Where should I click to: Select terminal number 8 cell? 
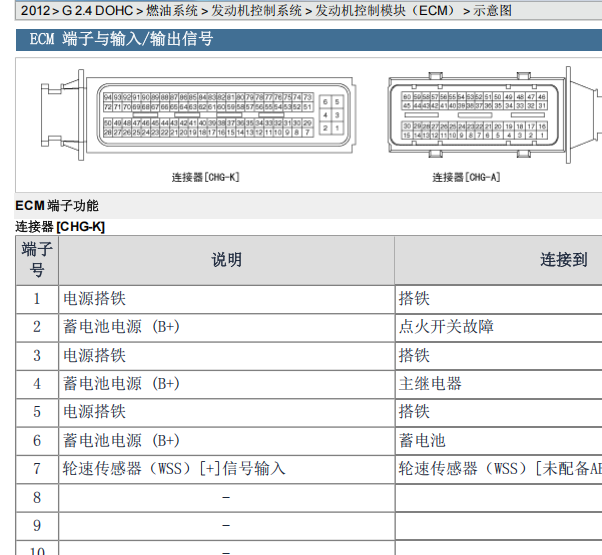pyautogui.click(x=37, y=497)
